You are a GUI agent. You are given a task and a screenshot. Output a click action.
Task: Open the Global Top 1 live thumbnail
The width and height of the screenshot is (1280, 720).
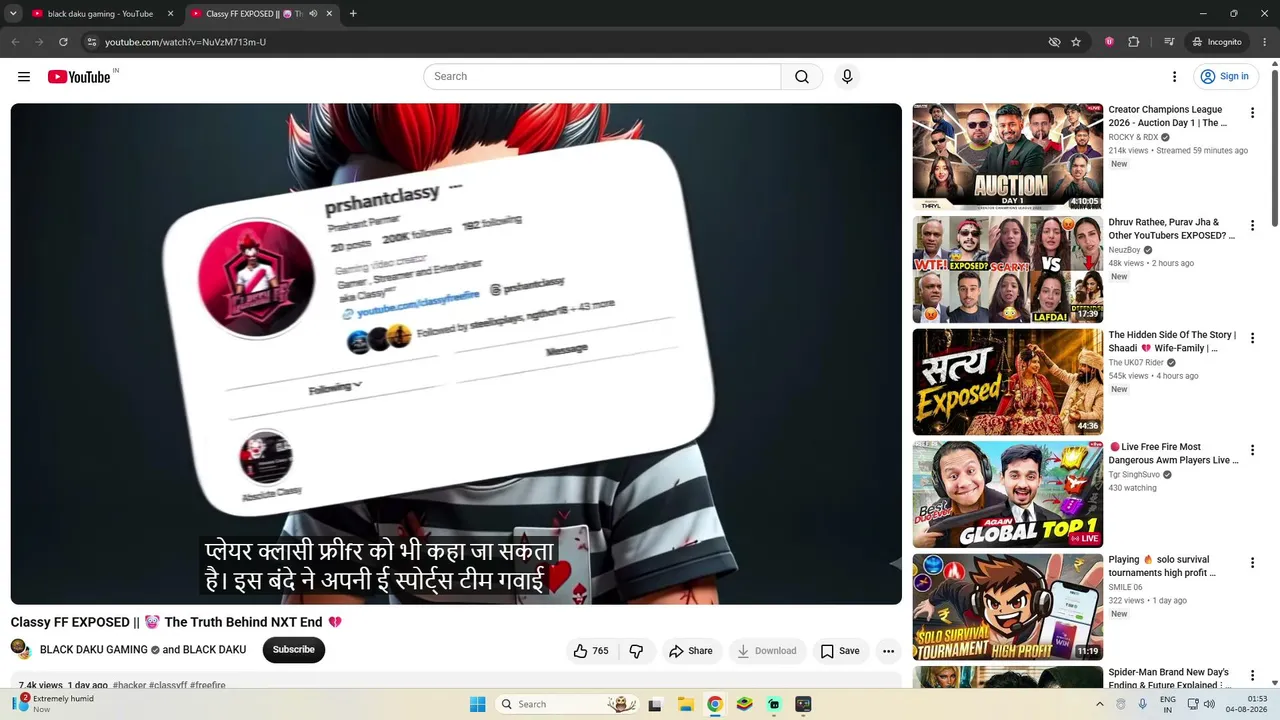pyautogui.click(x=1008, y=494)
